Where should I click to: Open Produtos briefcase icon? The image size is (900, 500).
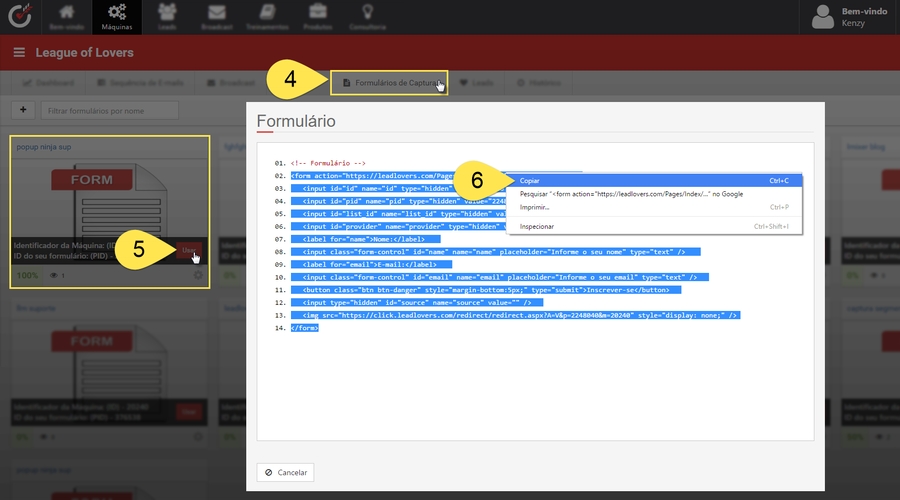click(319, 16)
